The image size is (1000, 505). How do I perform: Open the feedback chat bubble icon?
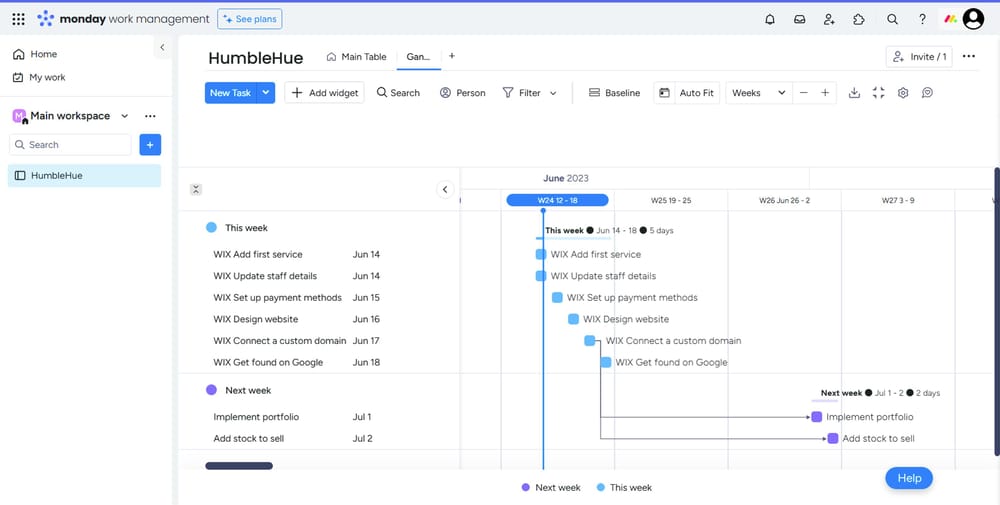[x=927, y=93]
